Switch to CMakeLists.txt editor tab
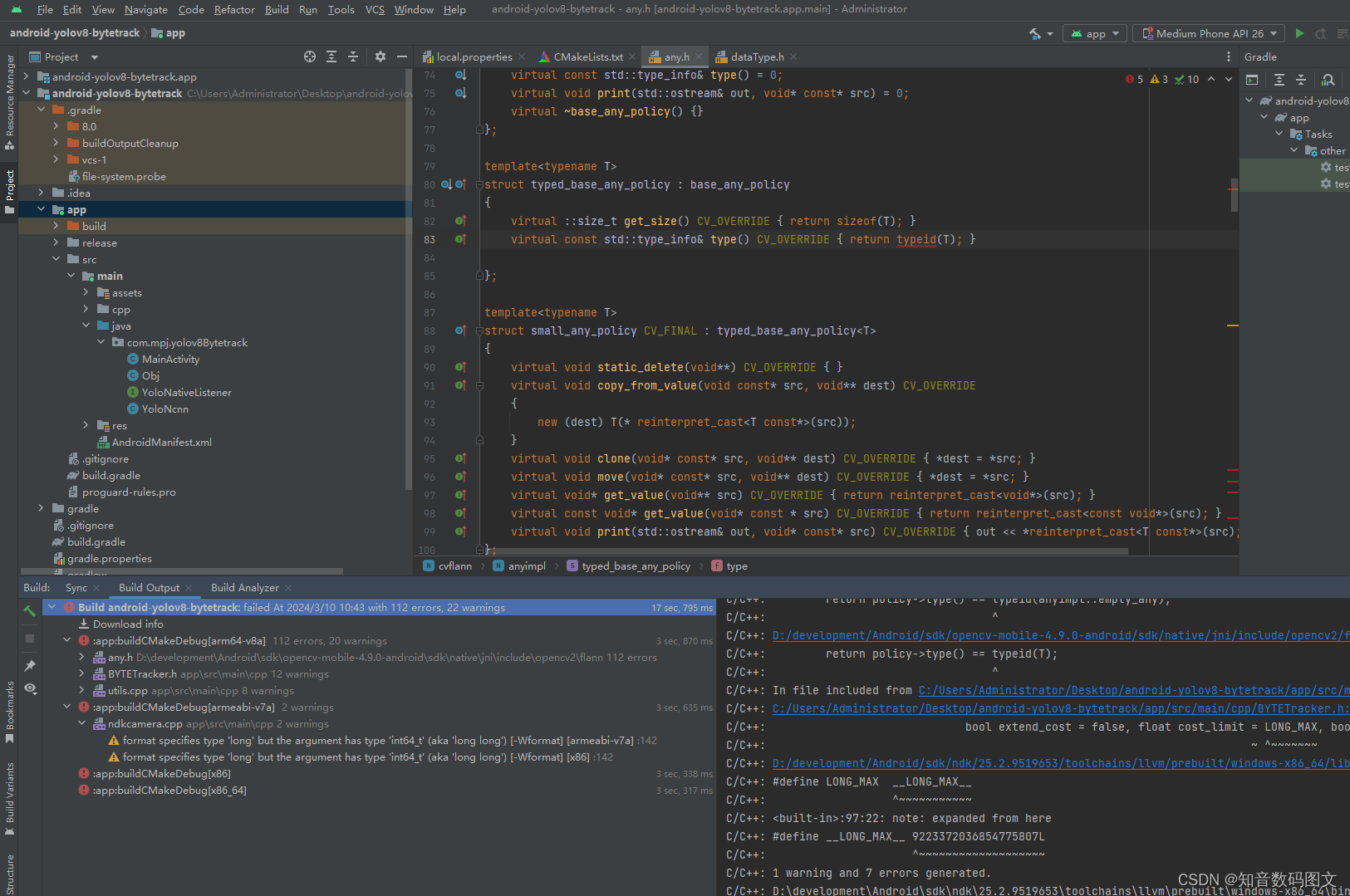The height and width of the screenshot is (896, 1350). (587, 56)
